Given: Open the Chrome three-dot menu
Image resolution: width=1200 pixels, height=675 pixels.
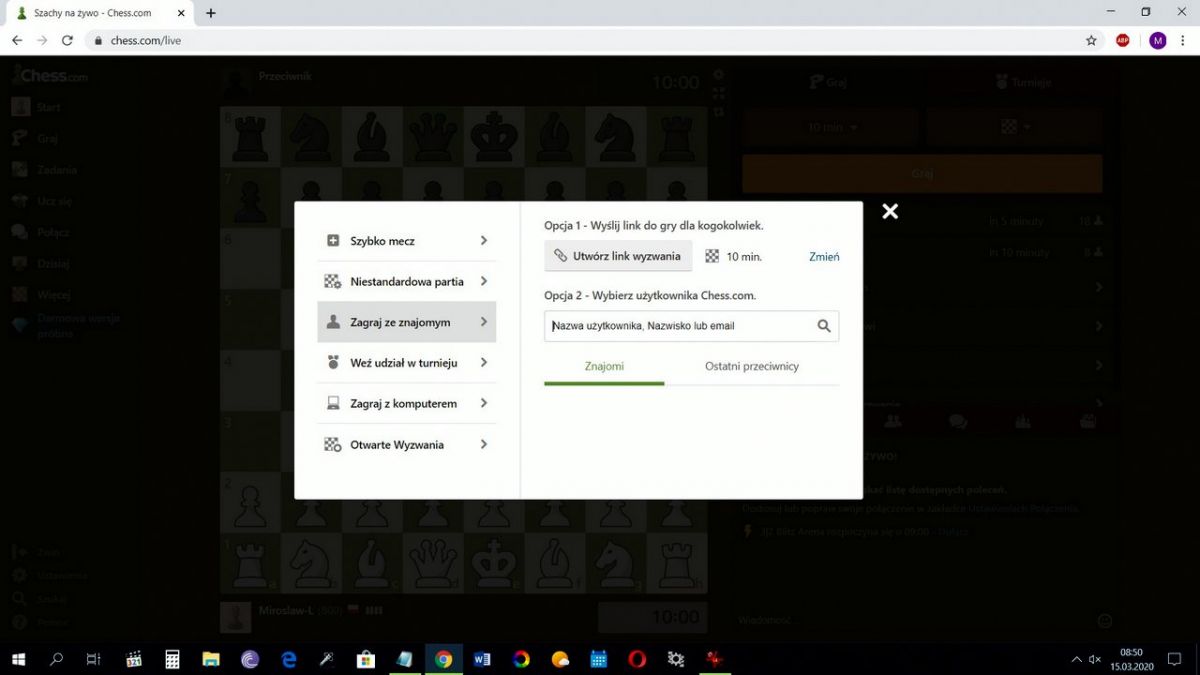Looking at the screenshot, I should click(1183, 41).
